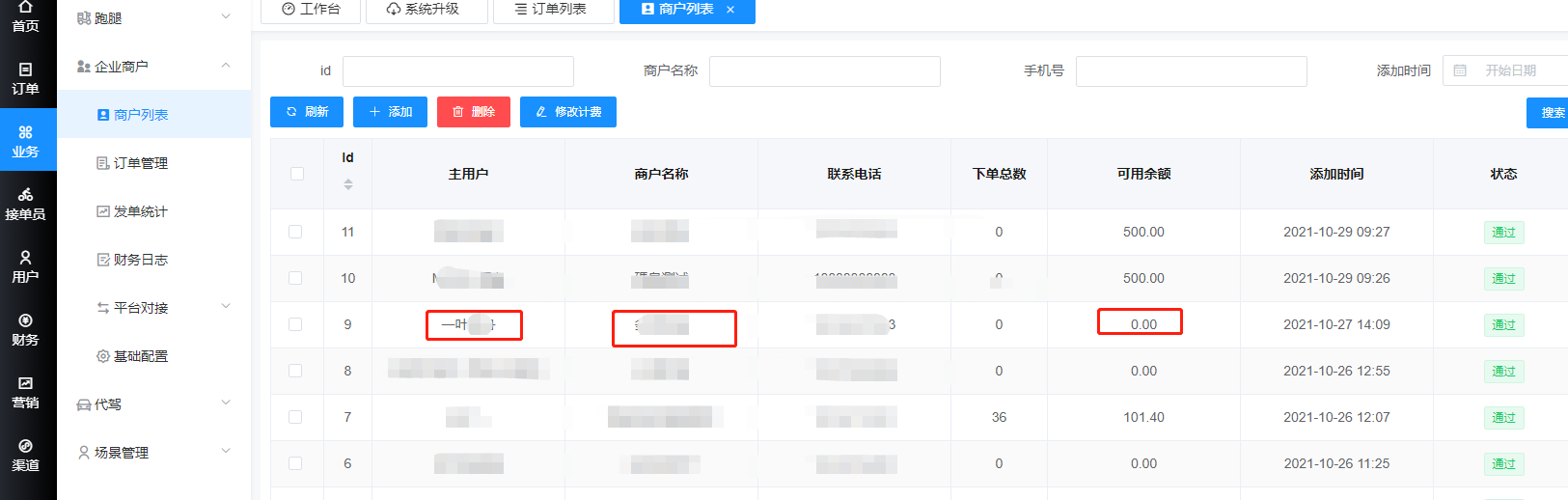Open the 用户 users sidebar icon
The image size is (1568, 500).
click(x=26, y=267)
